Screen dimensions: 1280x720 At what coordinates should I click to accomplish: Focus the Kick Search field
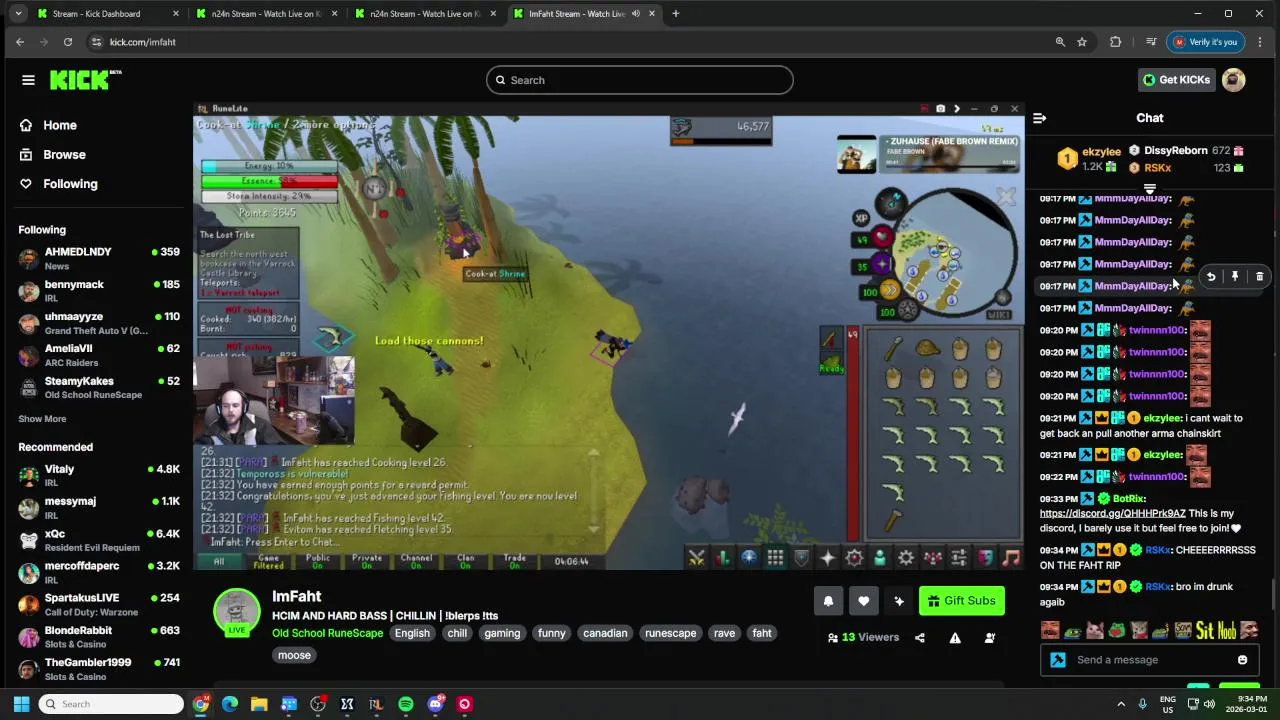(x=640, y=80)
